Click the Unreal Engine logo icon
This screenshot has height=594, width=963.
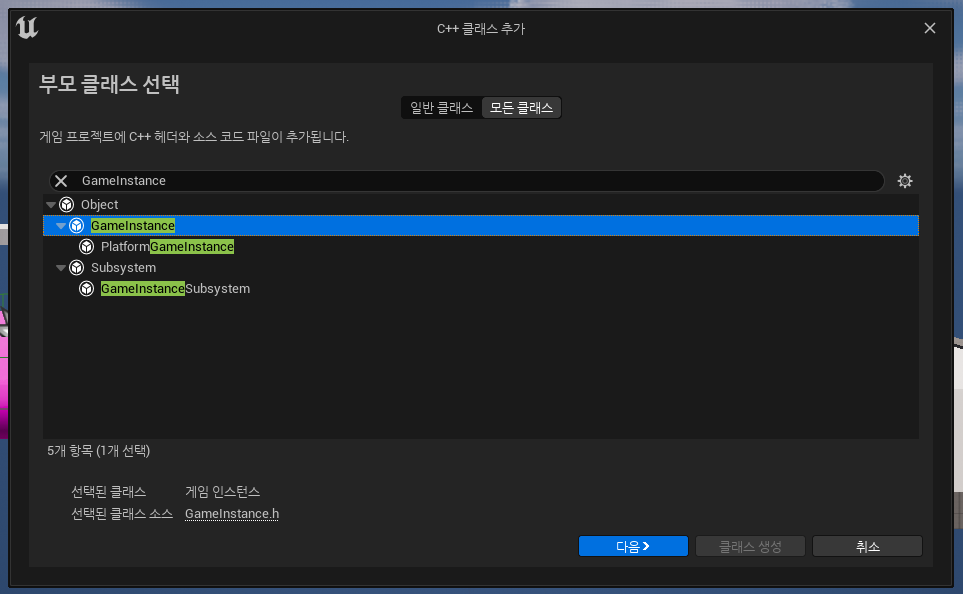coord(27,28)
